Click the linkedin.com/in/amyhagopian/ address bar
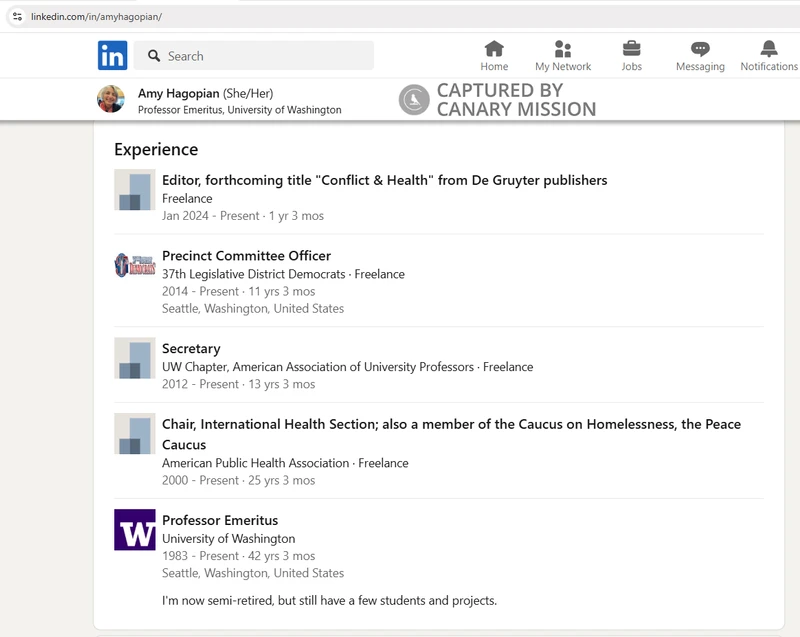This screenshot has width=800, height=637. pyautogui.click(x=96, y=17)
